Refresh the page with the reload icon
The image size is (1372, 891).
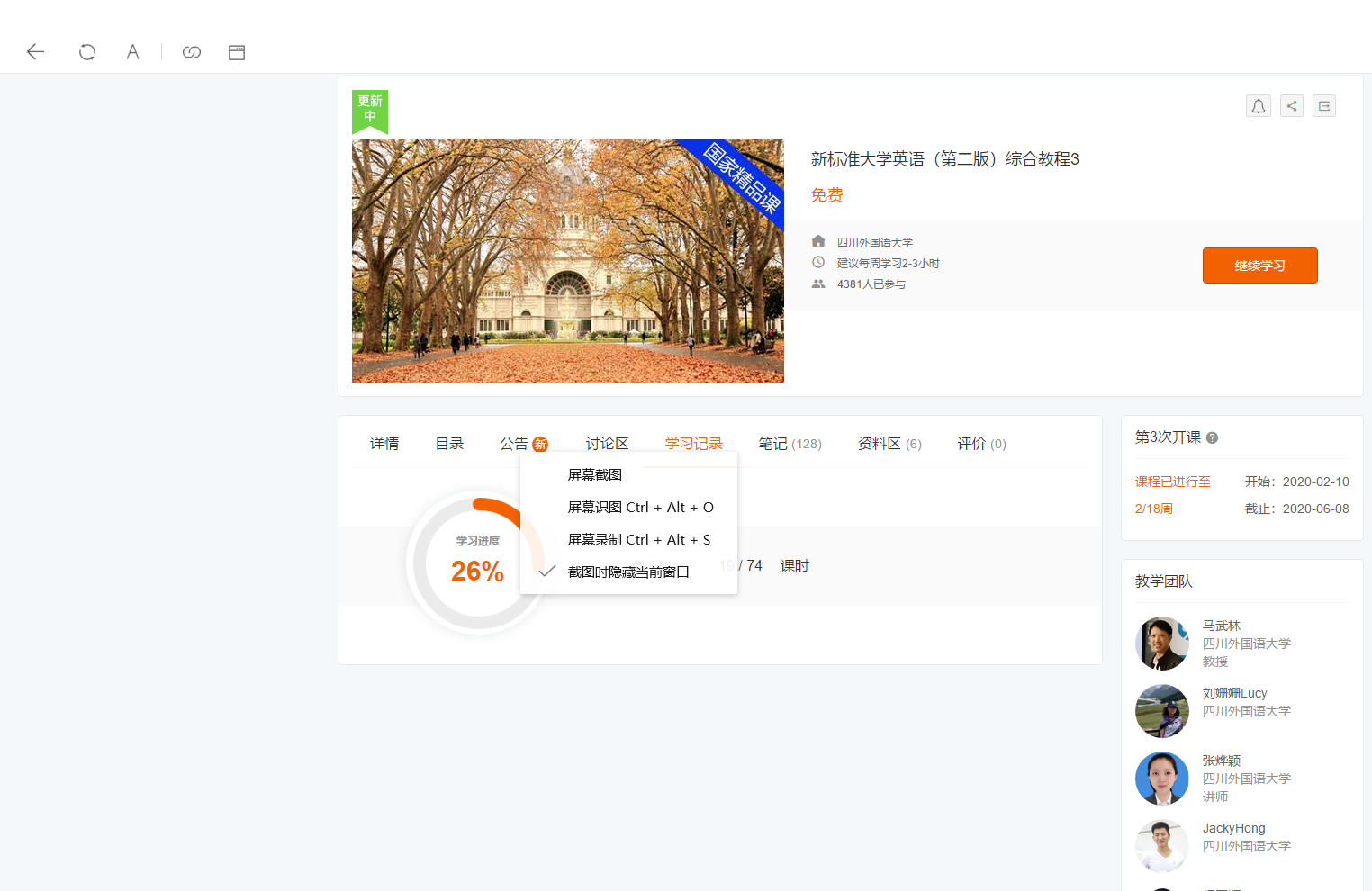[x=87, y=52]
